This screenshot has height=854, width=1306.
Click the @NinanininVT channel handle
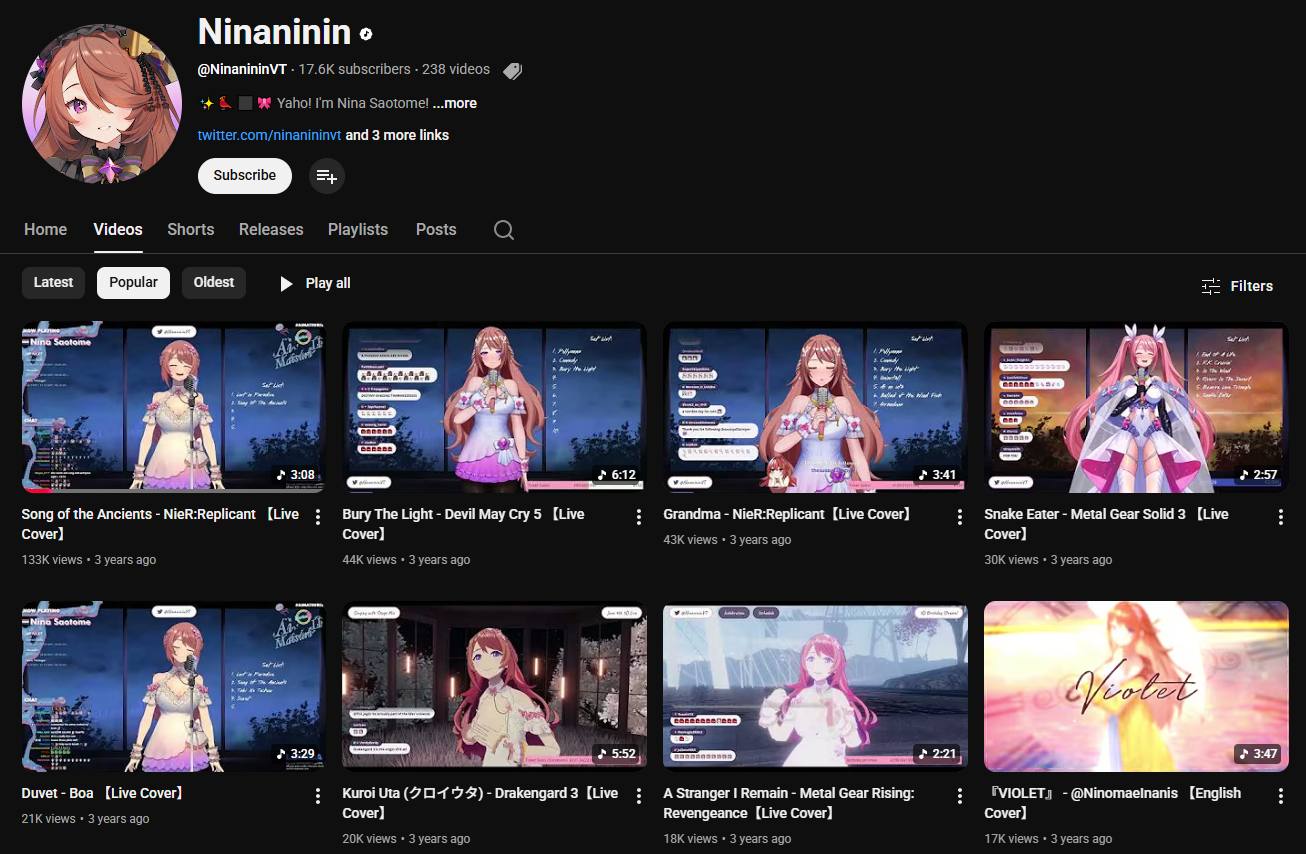click(242, 70)
